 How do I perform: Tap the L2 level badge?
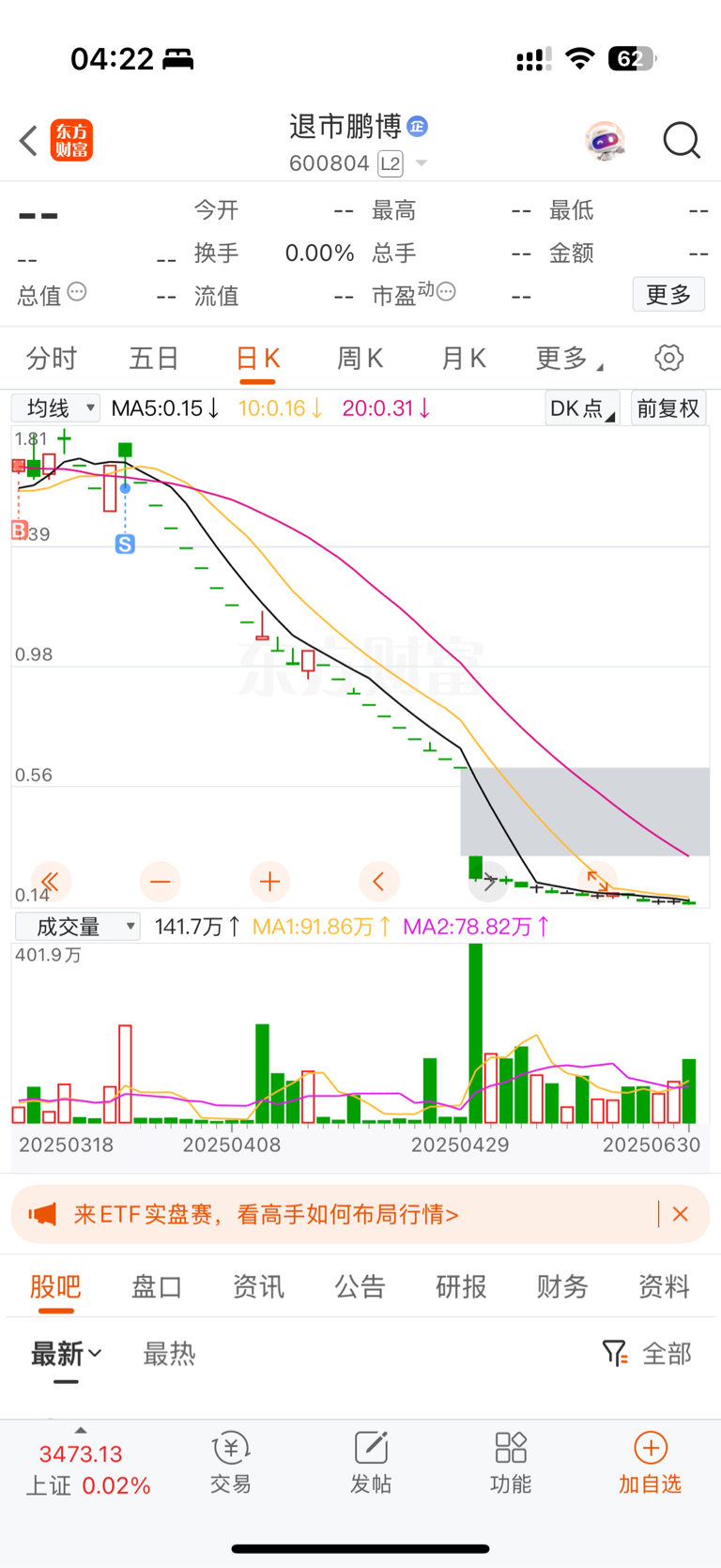click(391, 164)
